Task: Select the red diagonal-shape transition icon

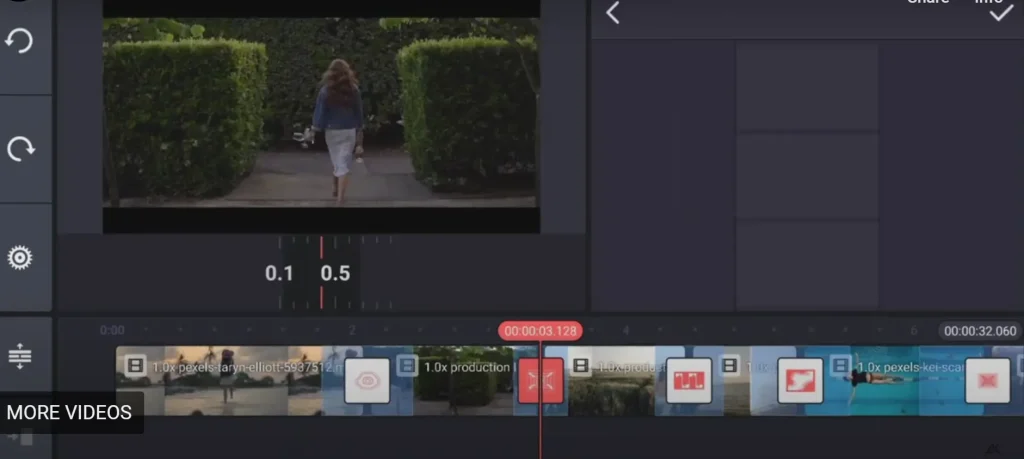Action: (800, 381)
